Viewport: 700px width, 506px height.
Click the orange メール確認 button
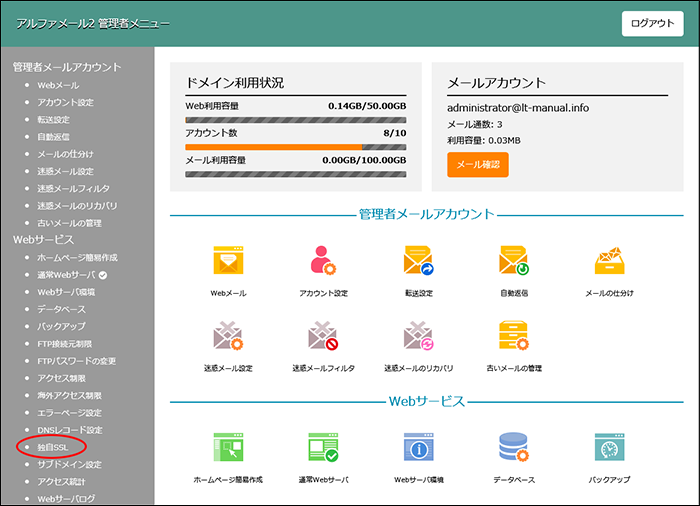pyautogui.click(x=478, y=165)
